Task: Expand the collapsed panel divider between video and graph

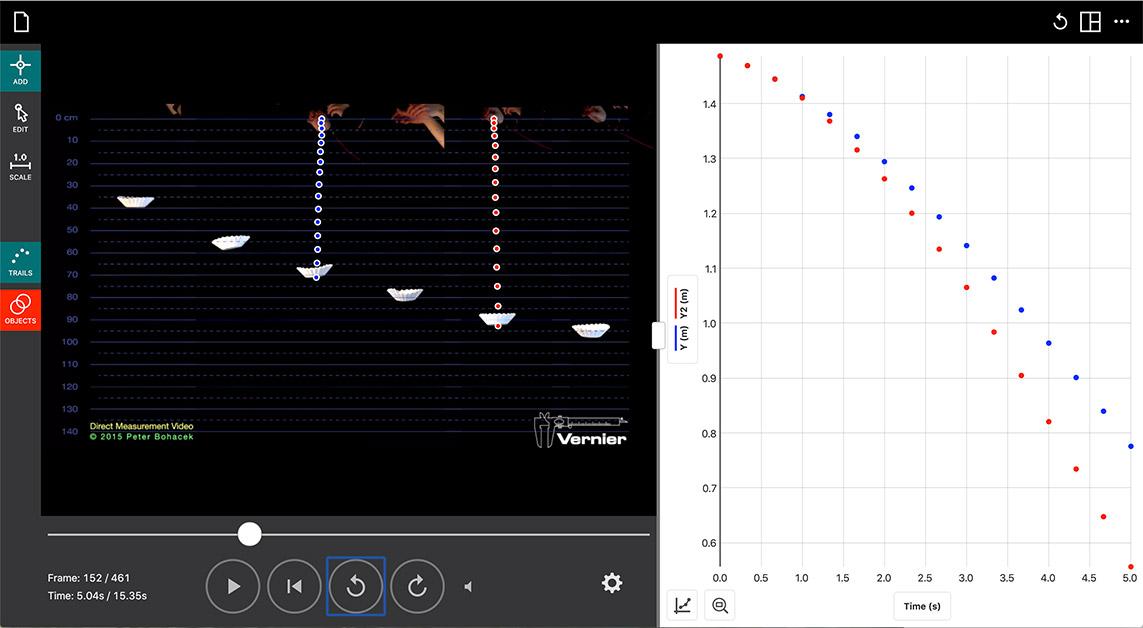Action: point(657,336)
